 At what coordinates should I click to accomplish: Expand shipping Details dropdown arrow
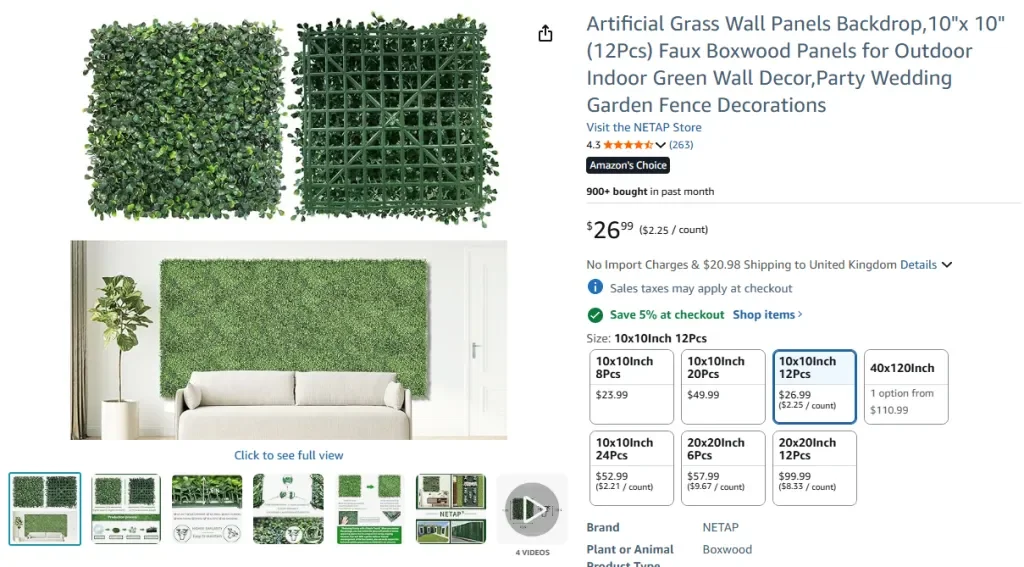point(947,265)
